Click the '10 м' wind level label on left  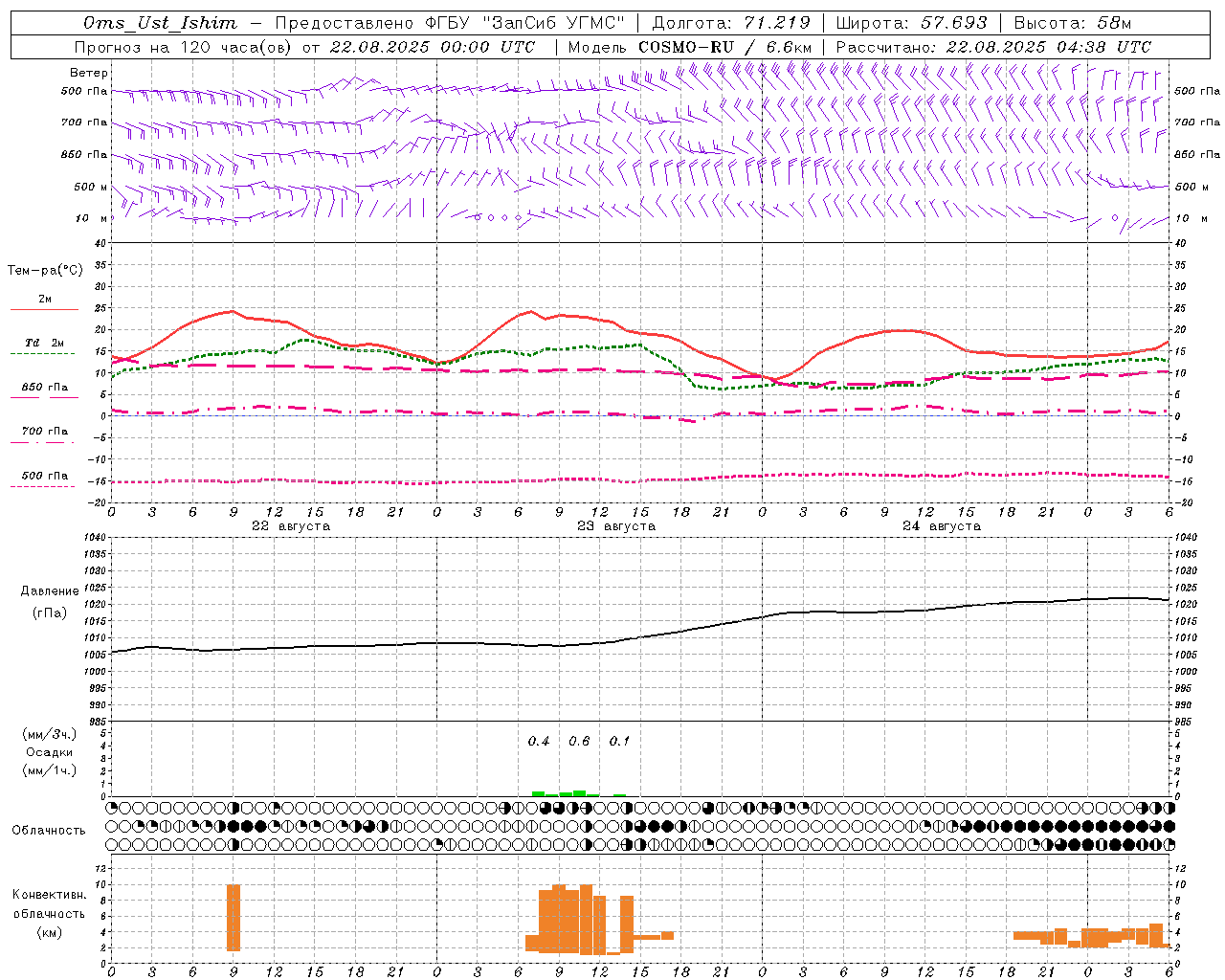pyautogui.click(x=92, y=219)
